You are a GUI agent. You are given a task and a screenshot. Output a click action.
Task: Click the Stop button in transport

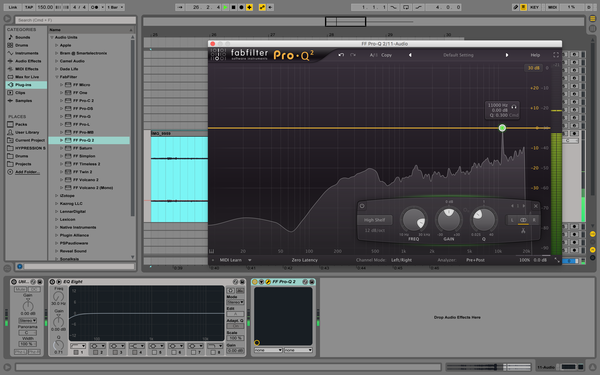[x=233, y=7]
